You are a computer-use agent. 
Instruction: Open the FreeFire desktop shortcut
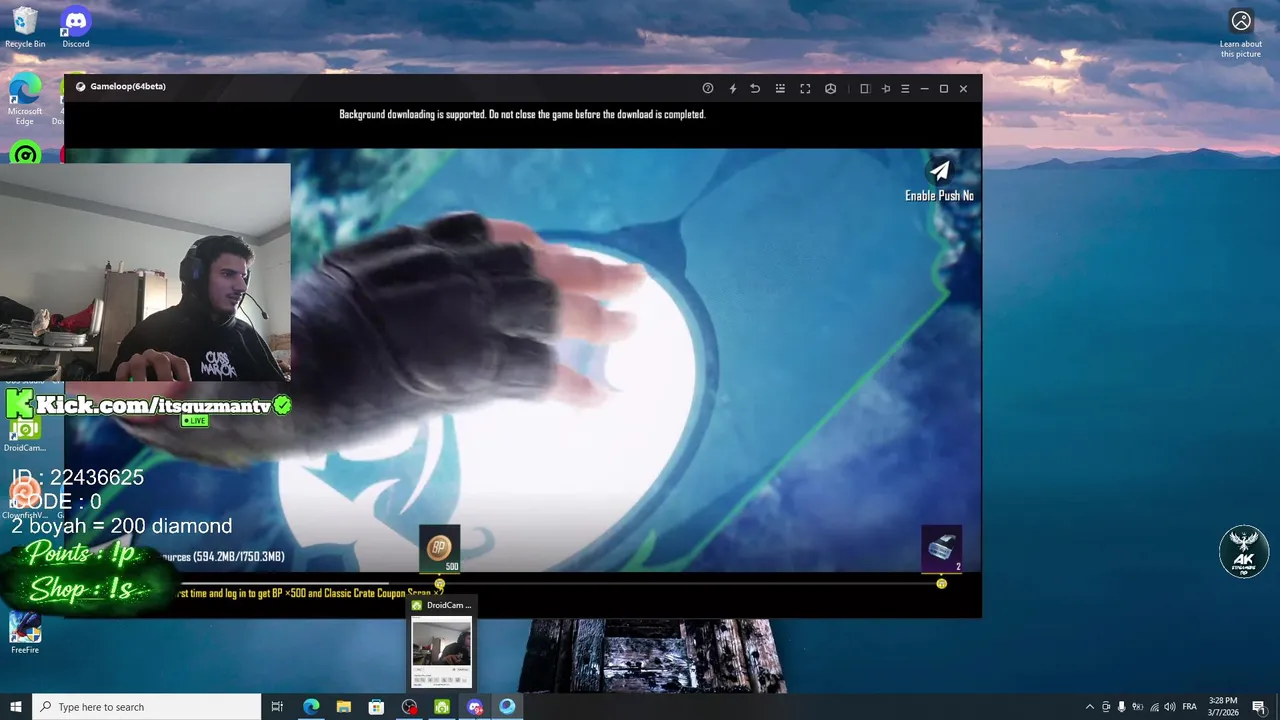pos(25,632)
